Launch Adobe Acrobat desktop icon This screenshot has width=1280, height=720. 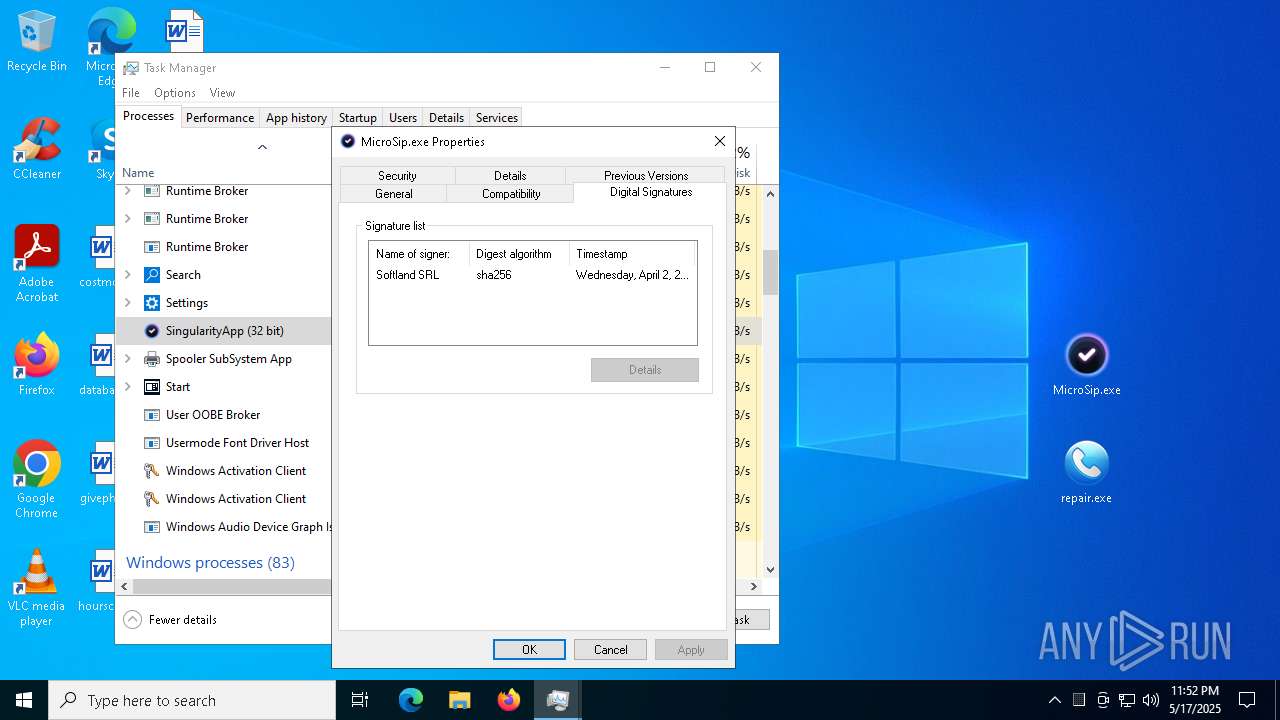(36, 262)
